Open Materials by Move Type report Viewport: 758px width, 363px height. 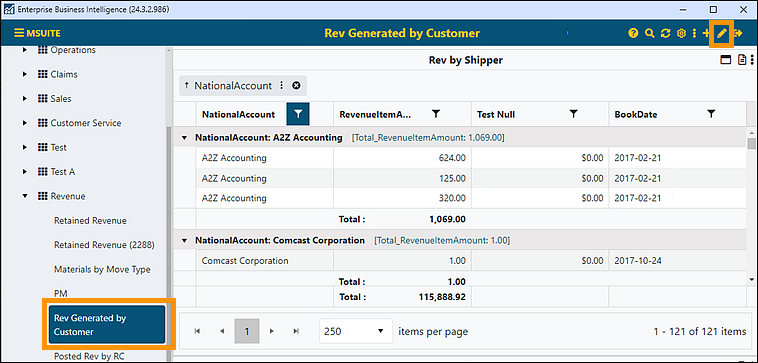tap(102, 269)
